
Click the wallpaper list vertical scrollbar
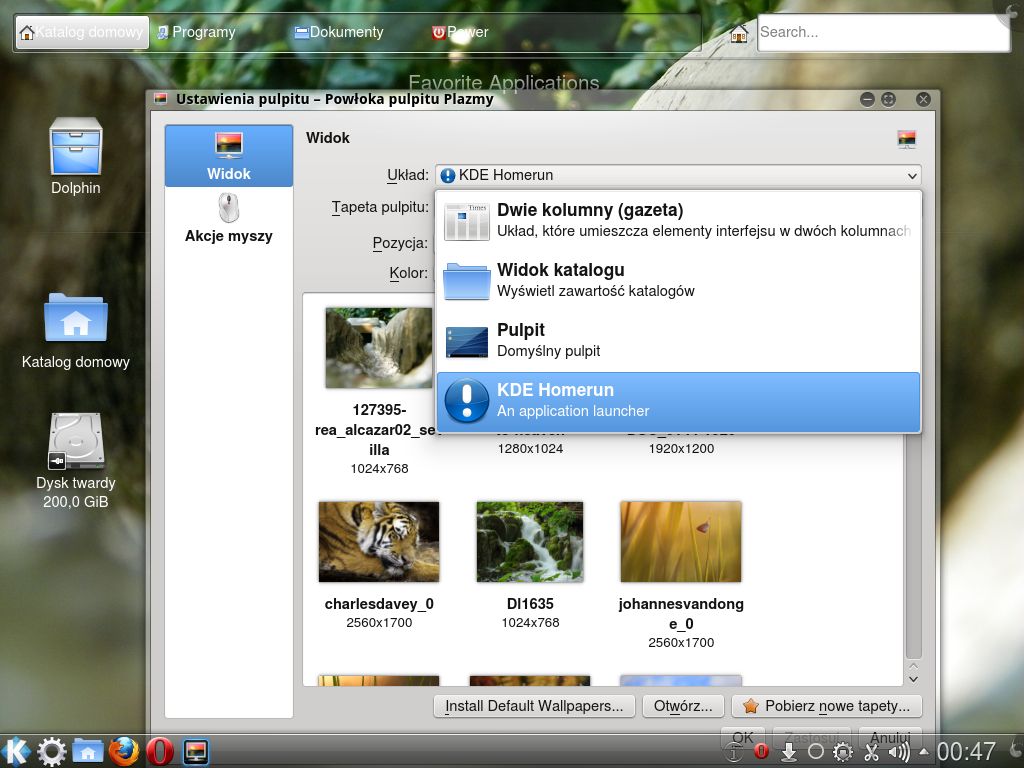(914, 545)
